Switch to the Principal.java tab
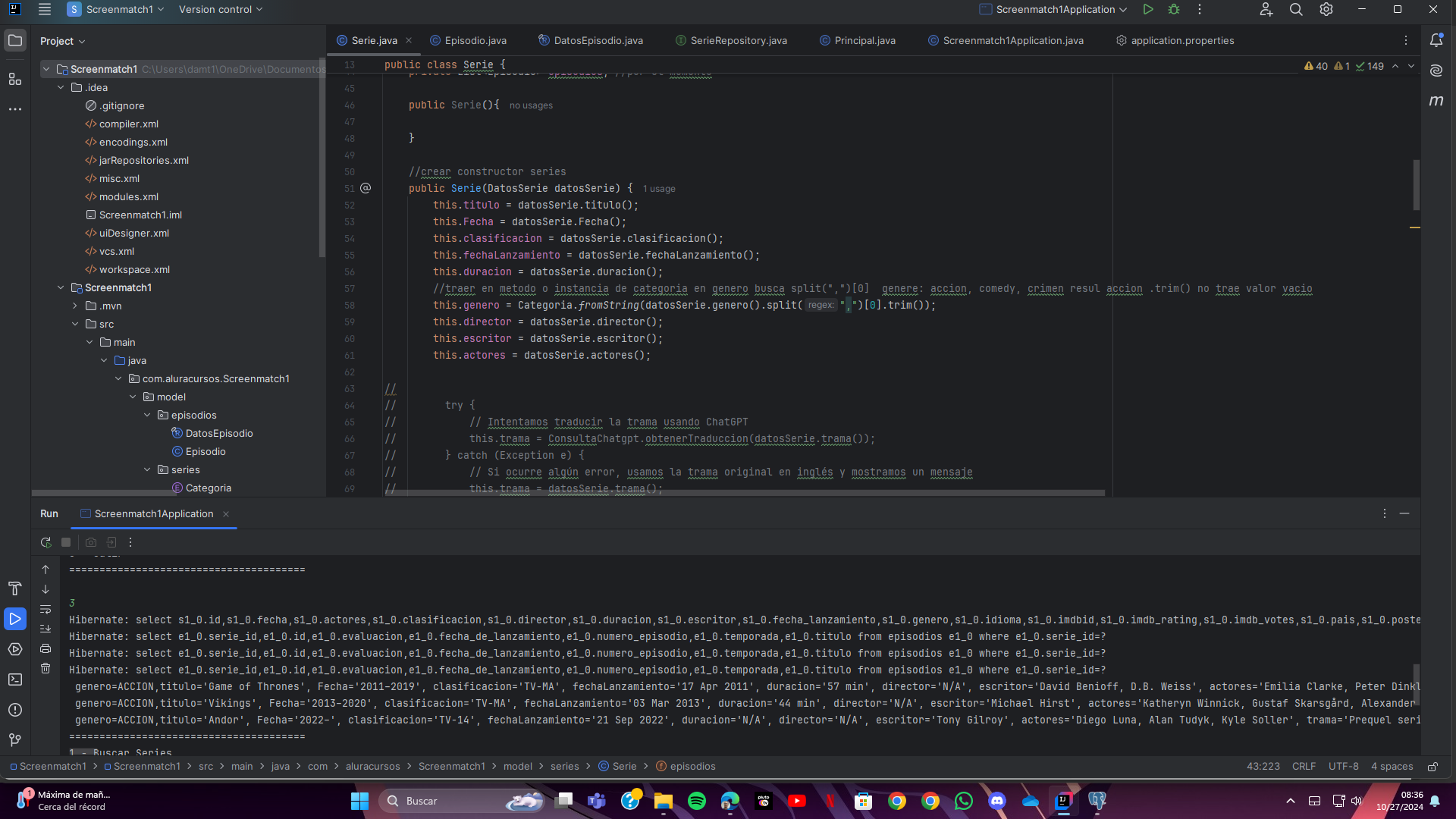 [x=858, y=40]
